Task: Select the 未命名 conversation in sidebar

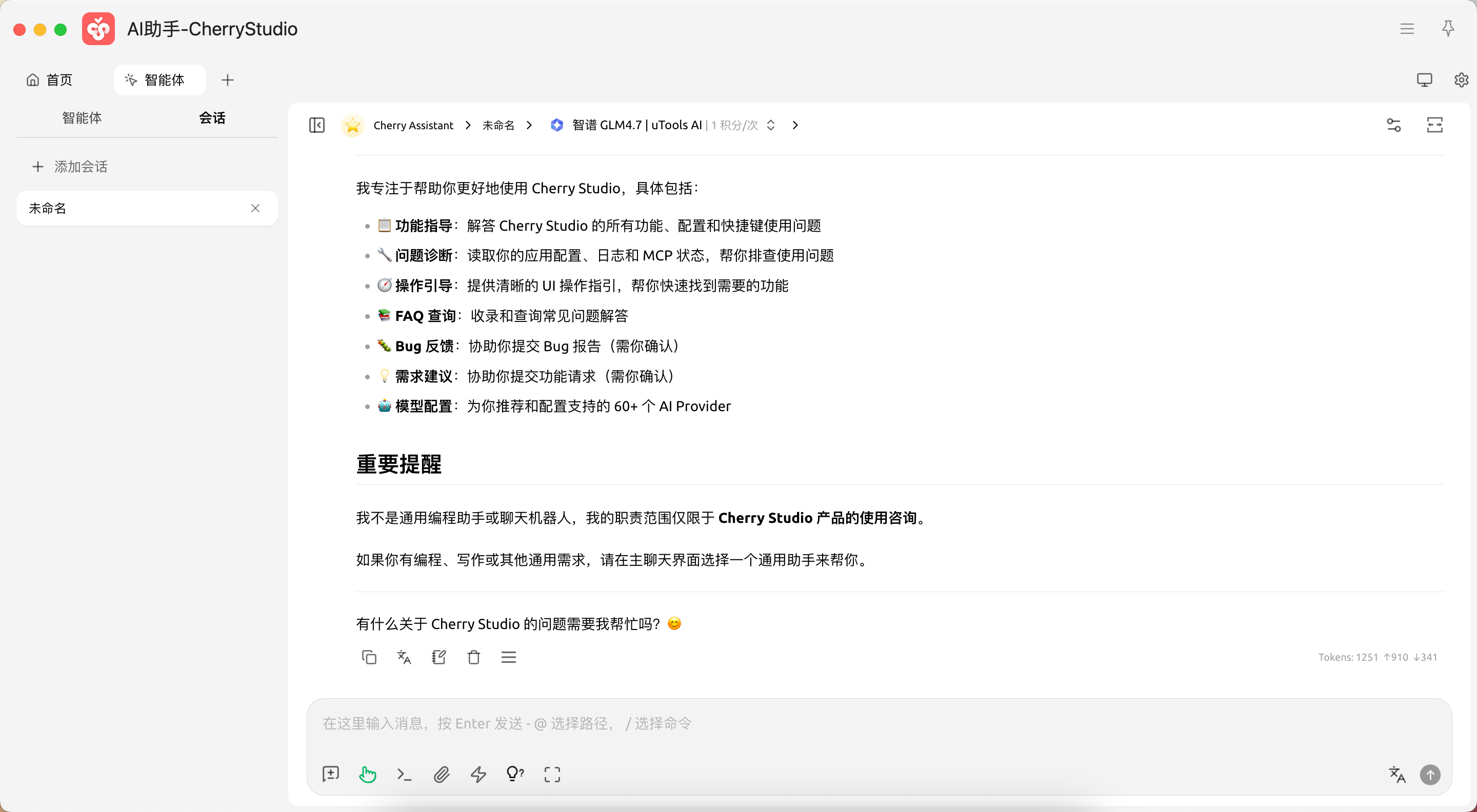Action: click(x=147, y=209)
